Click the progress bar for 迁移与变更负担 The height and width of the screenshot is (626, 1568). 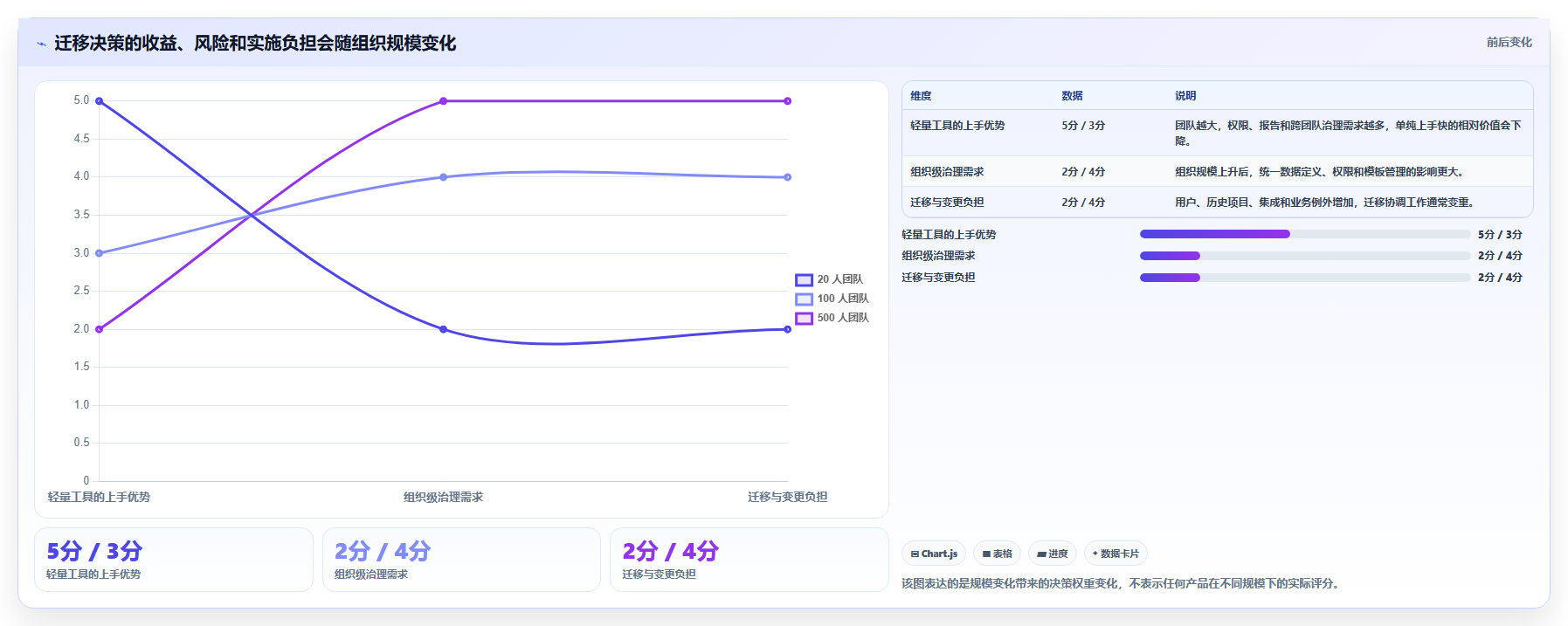(1305, 278)
